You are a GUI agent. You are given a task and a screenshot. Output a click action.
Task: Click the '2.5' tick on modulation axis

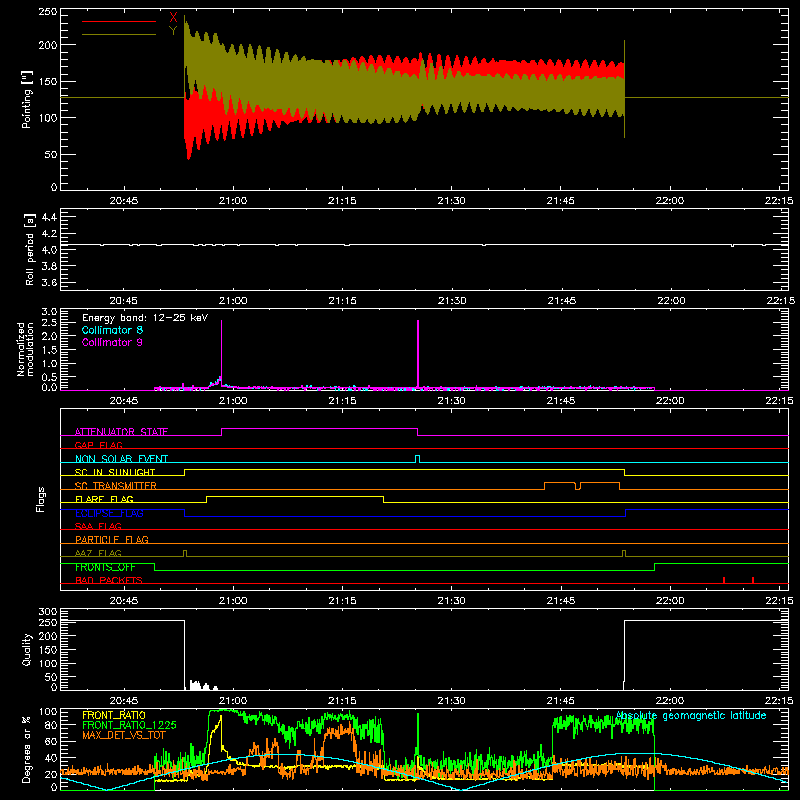[49, 323]
